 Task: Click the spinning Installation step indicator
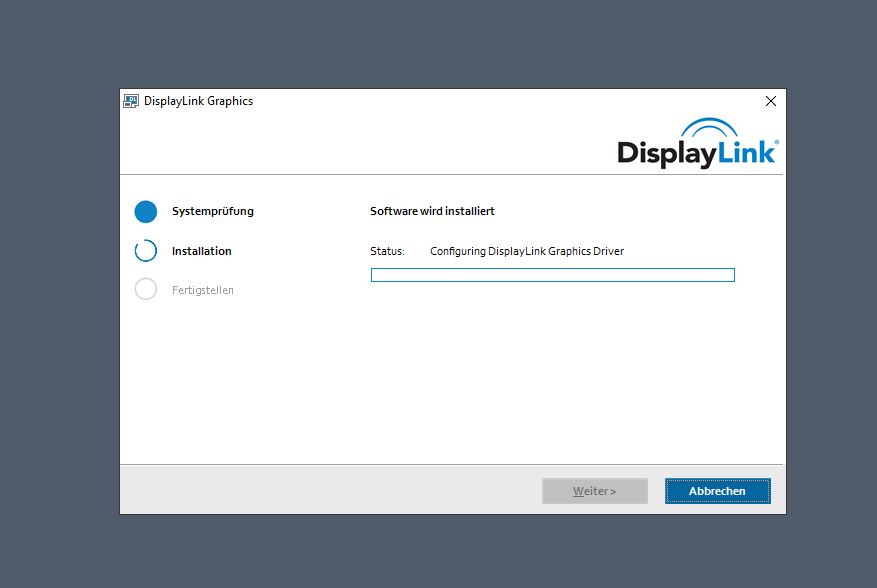146,251
